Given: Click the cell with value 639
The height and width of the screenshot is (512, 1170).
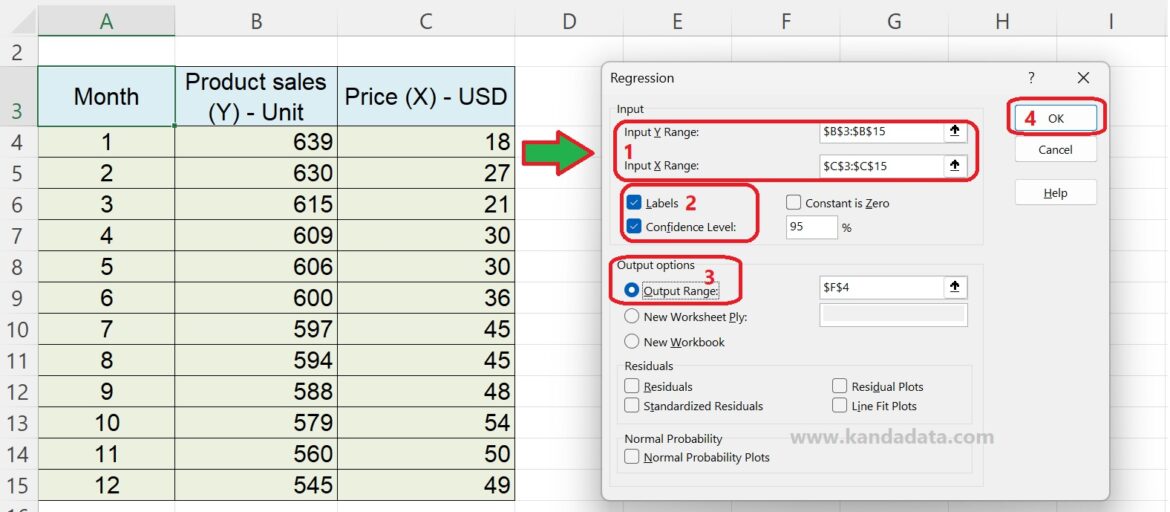Looking at the screenshot, I should (256, 142).
